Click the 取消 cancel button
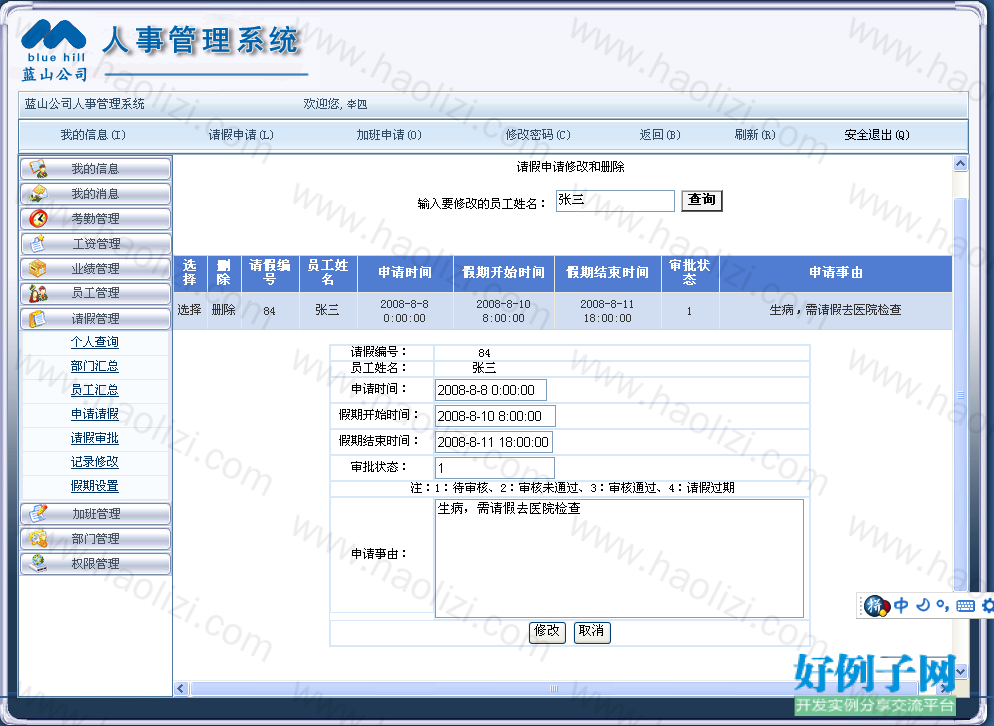The width and height of the screenshot is (994, 726). click(x=591, y=632)
